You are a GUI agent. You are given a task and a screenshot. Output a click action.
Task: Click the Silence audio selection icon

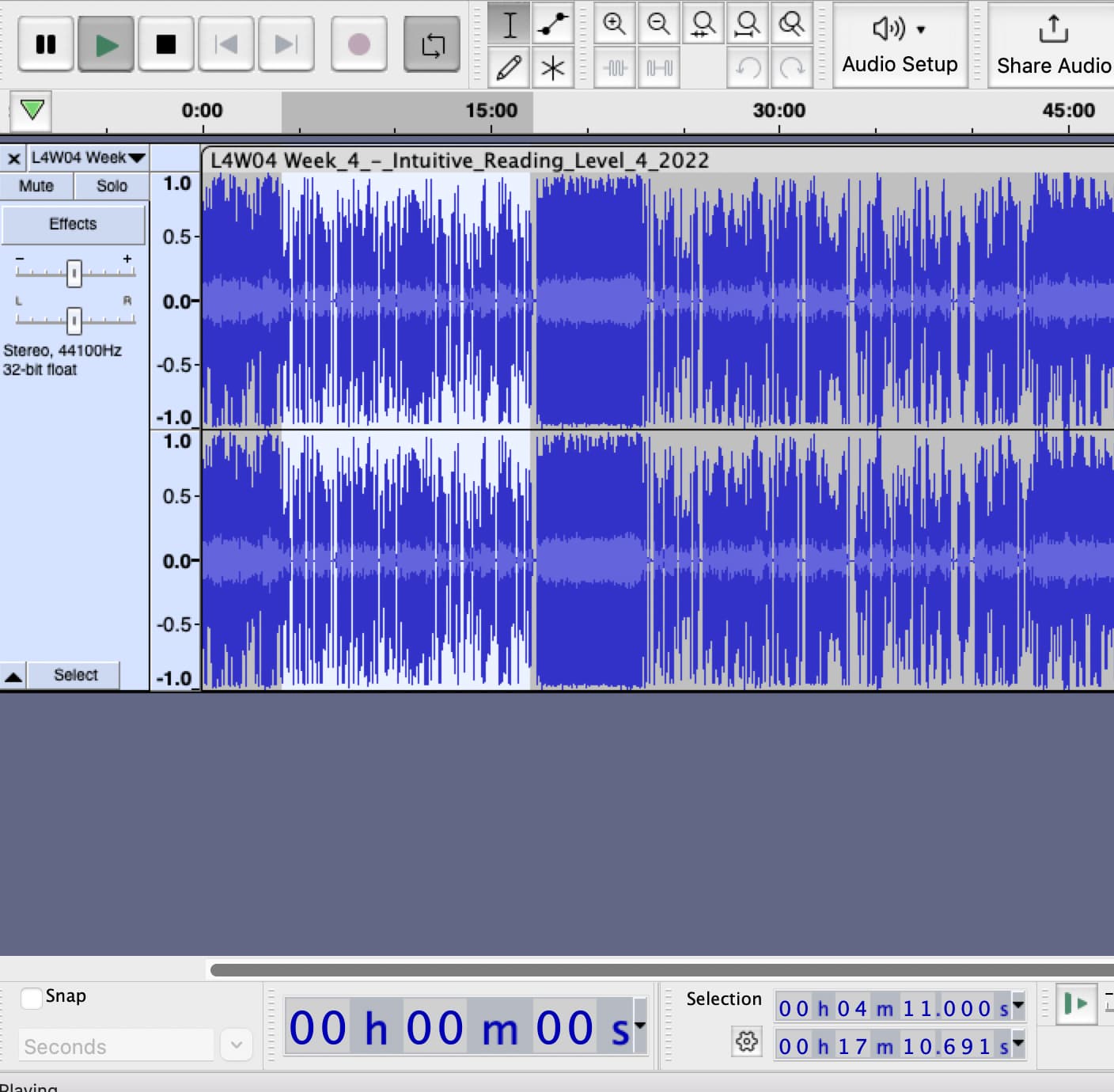(658, 68)
